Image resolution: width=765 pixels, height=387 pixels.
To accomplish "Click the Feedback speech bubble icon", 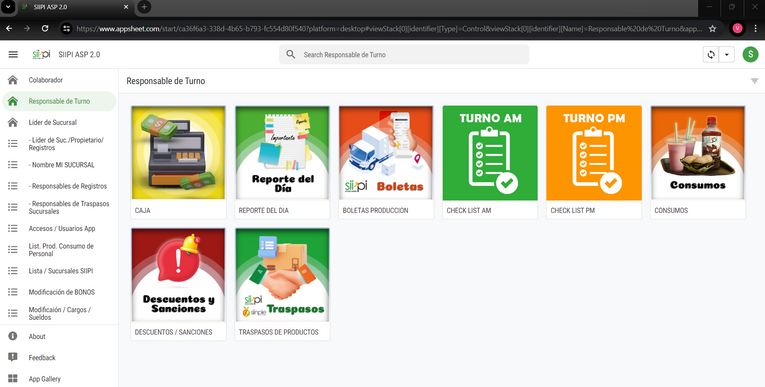I will tap(13, 357).
